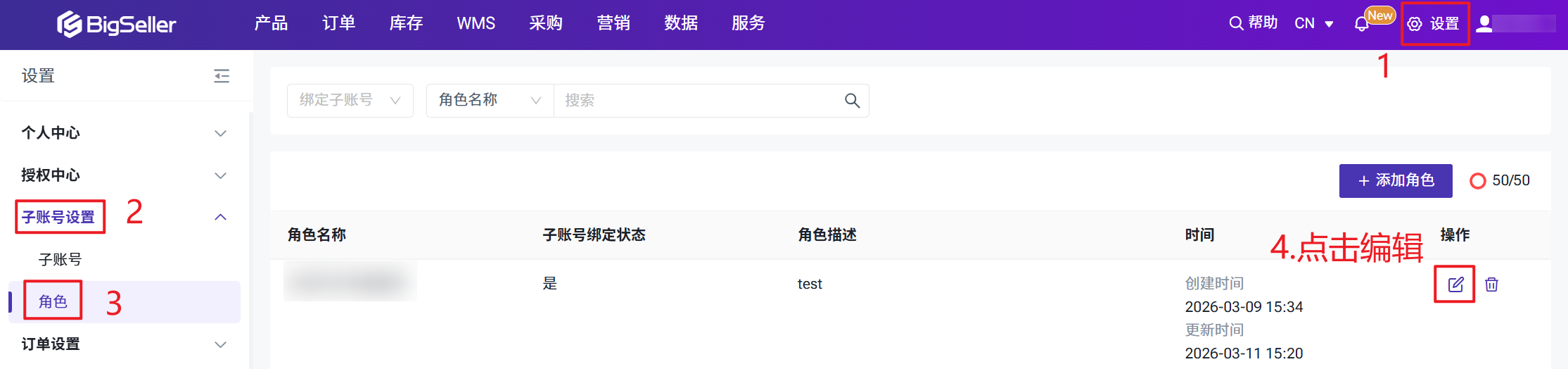Click the 添加角色 button
The height and width of the screenshot is (369, 1568).
[1395, 181]
